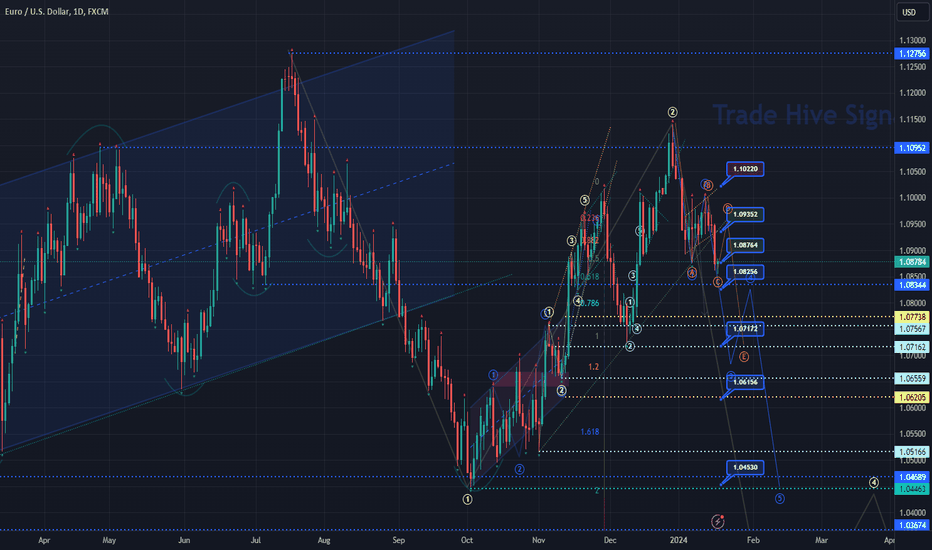
Task: Select the blue circled 5 wave label
Action: click(x=780, y=498)
